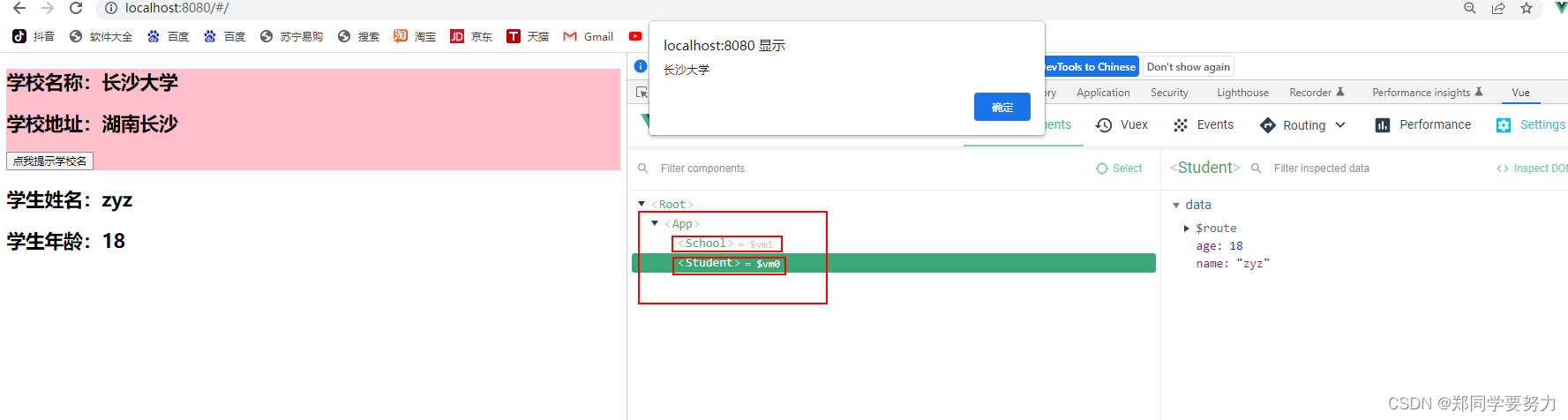Select the Vue DevTools tab
The height and width of the screenshot is (420, 1568).
click(1520, 93)
